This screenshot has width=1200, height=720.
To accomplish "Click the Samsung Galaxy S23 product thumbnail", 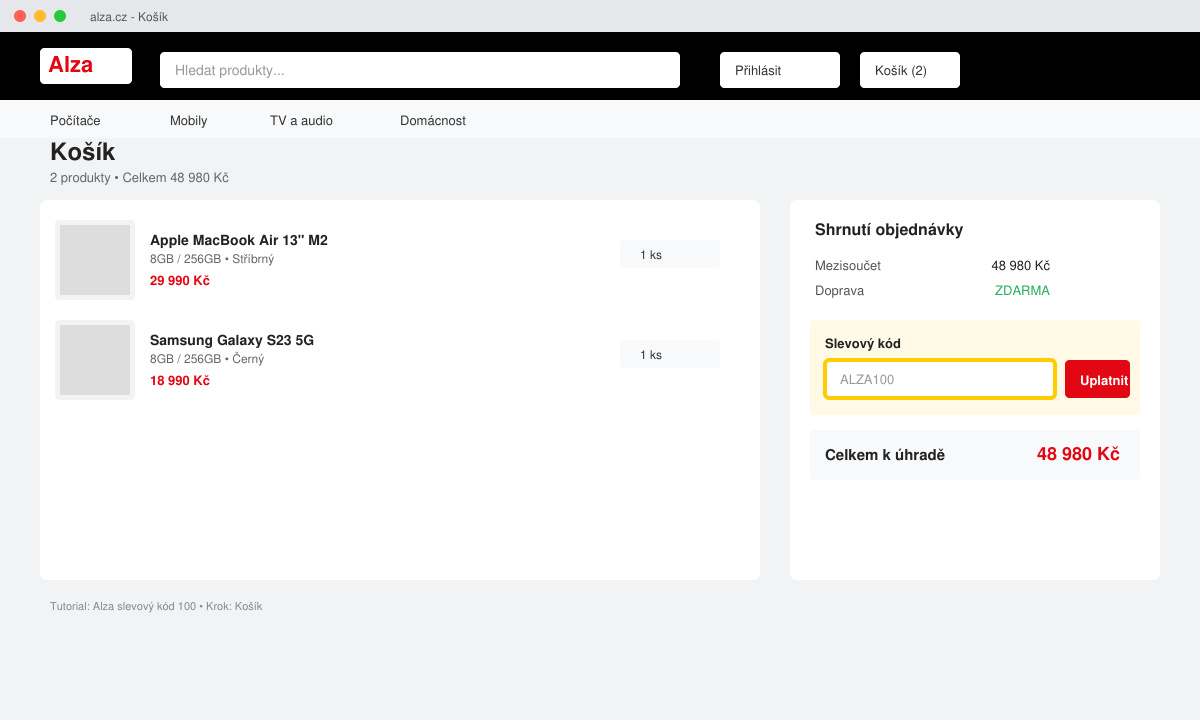I will click(95, 360).
